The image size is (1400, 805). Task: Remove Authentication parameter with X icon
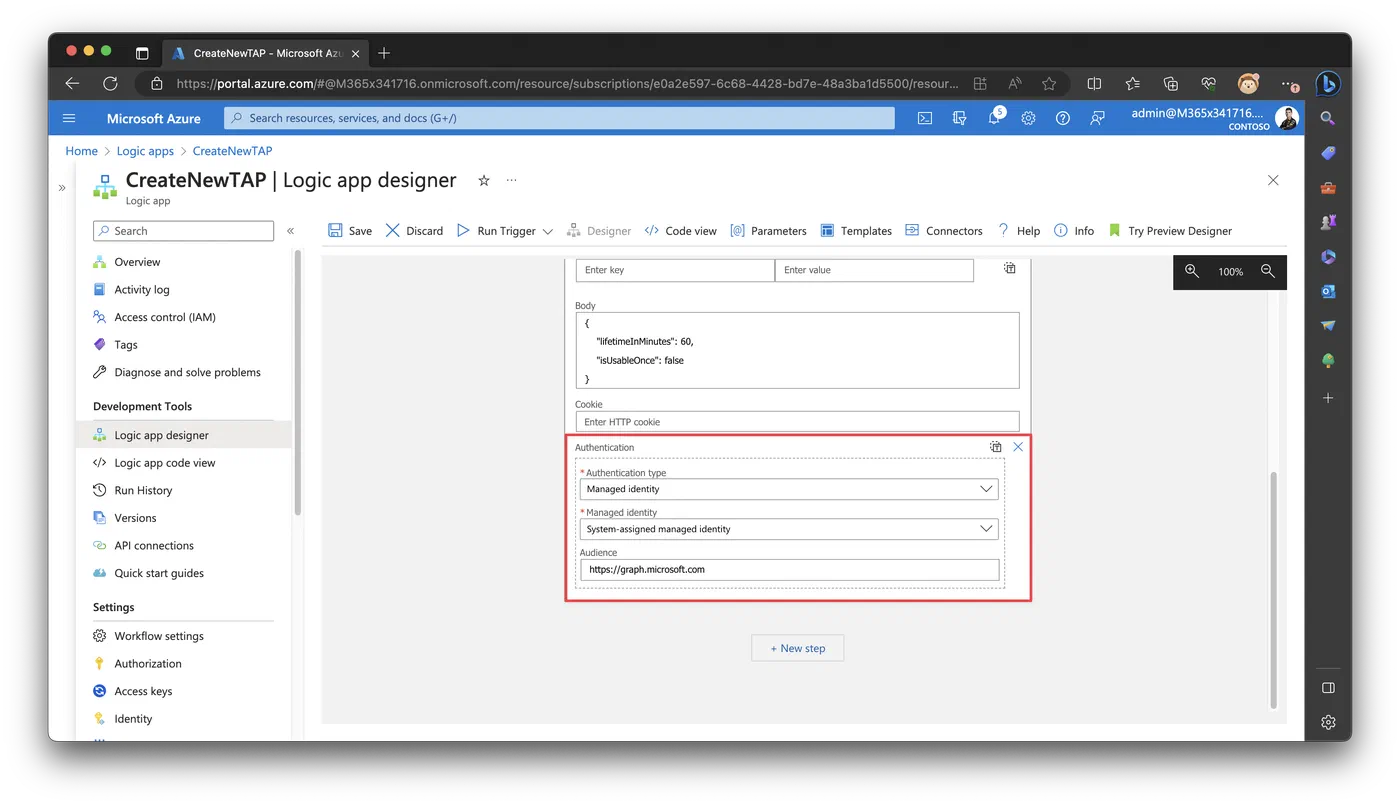(1018, 447)
